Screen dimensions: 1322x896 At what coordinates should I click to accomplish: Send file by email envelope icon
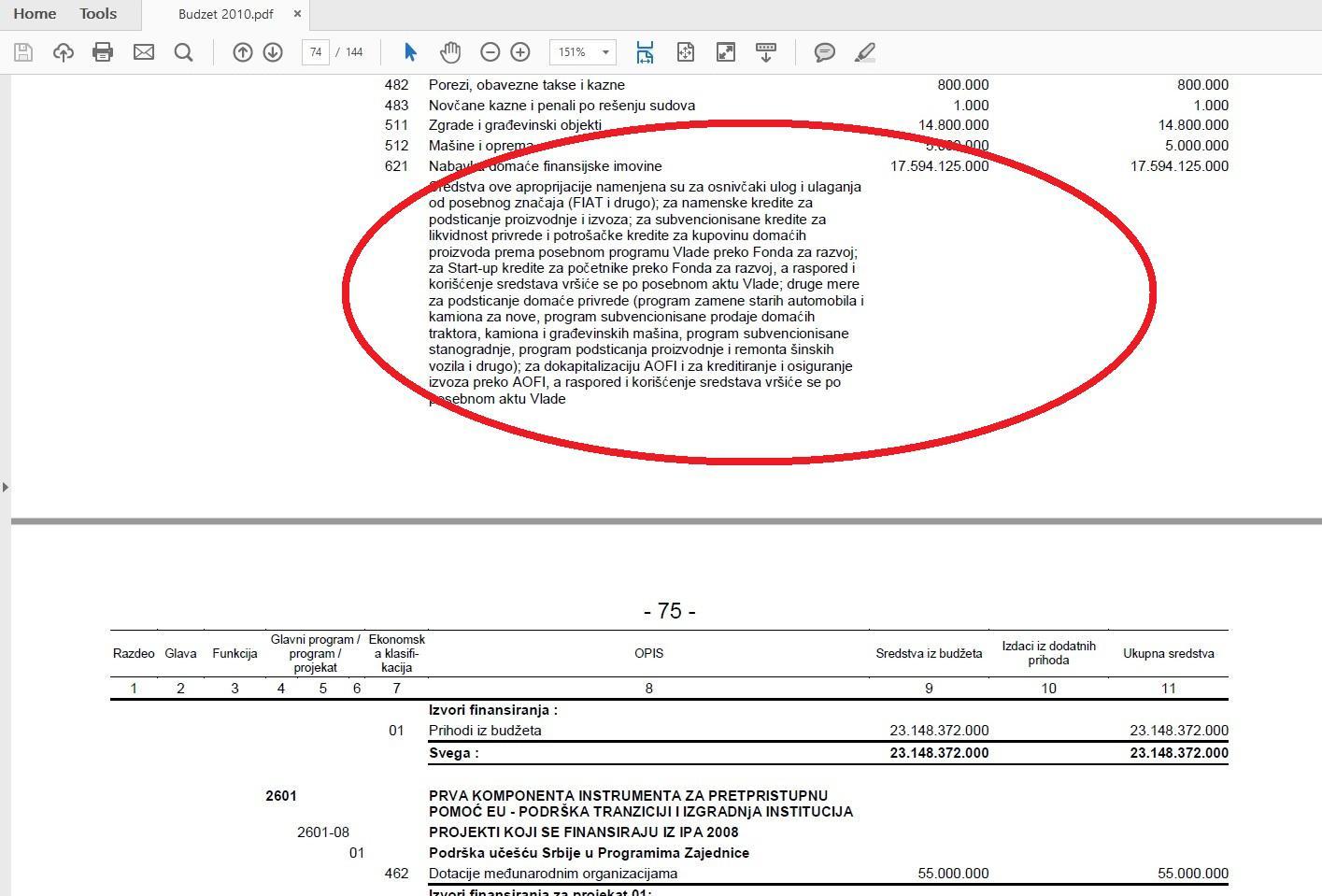click(x=144, y=52)
